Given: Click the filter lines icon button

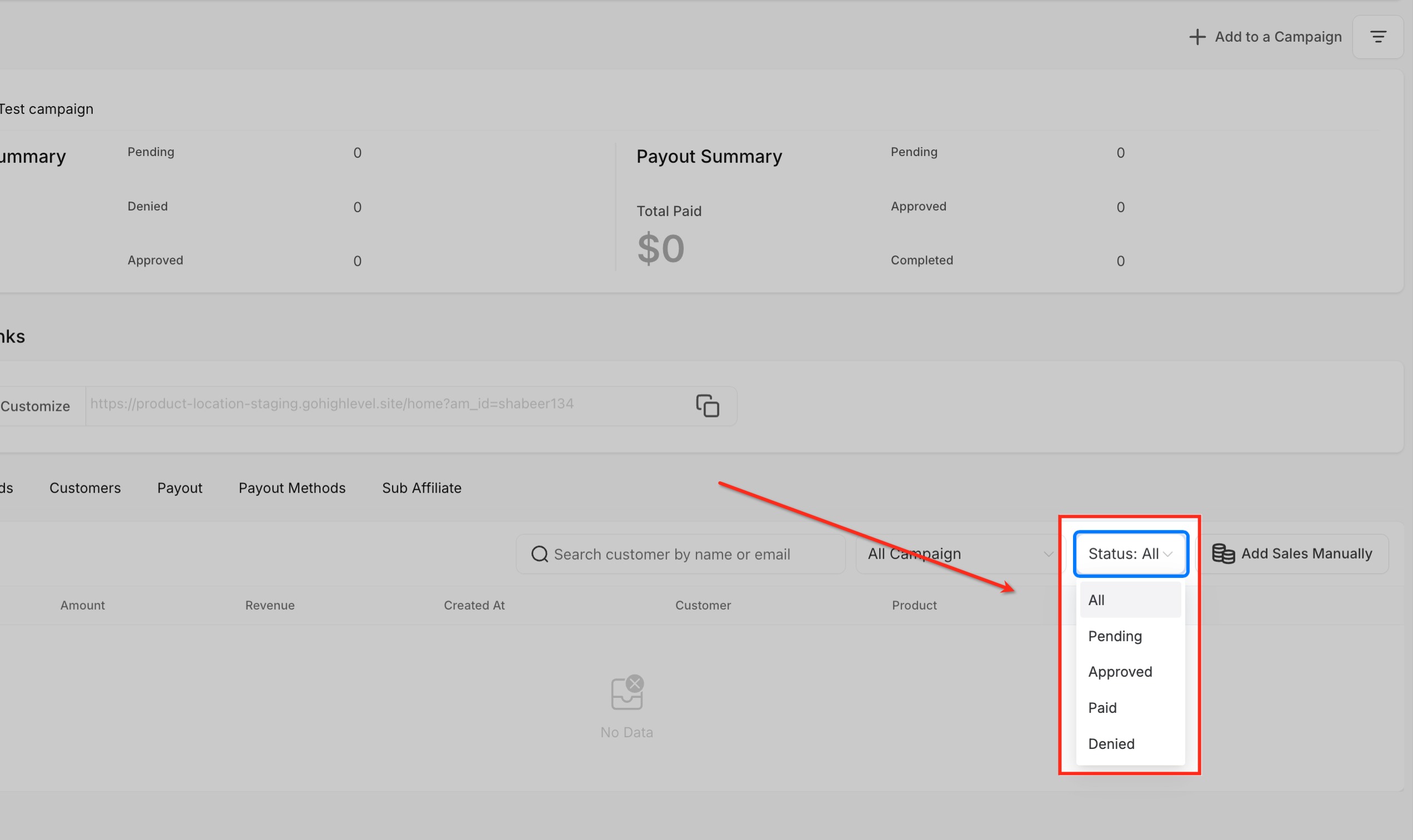Looking at the screenshot, I should tap(1377, 37).
